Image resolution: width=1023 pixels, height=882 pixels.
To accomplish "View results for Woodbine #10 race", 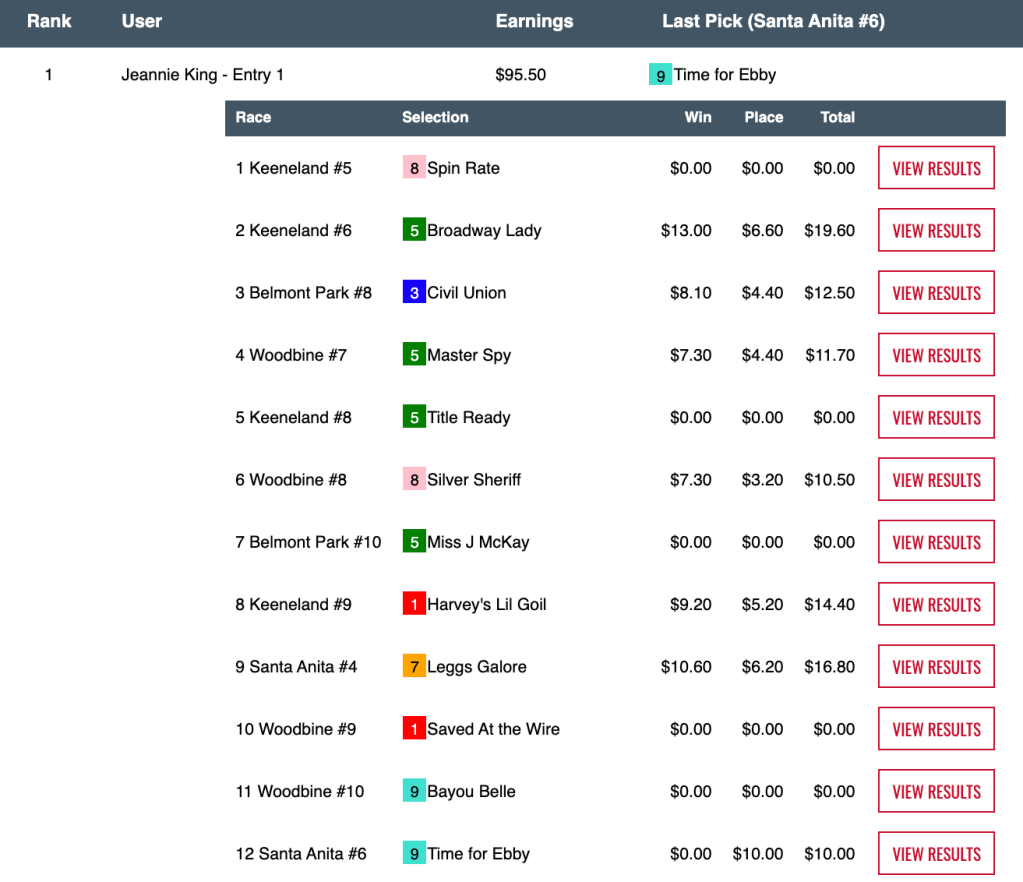I will [x=936, y=791].
